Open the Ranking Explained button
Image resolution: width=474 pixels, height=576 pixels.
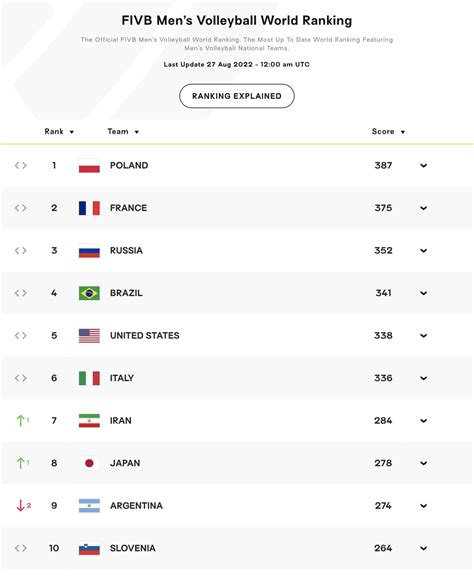[237, 96]
